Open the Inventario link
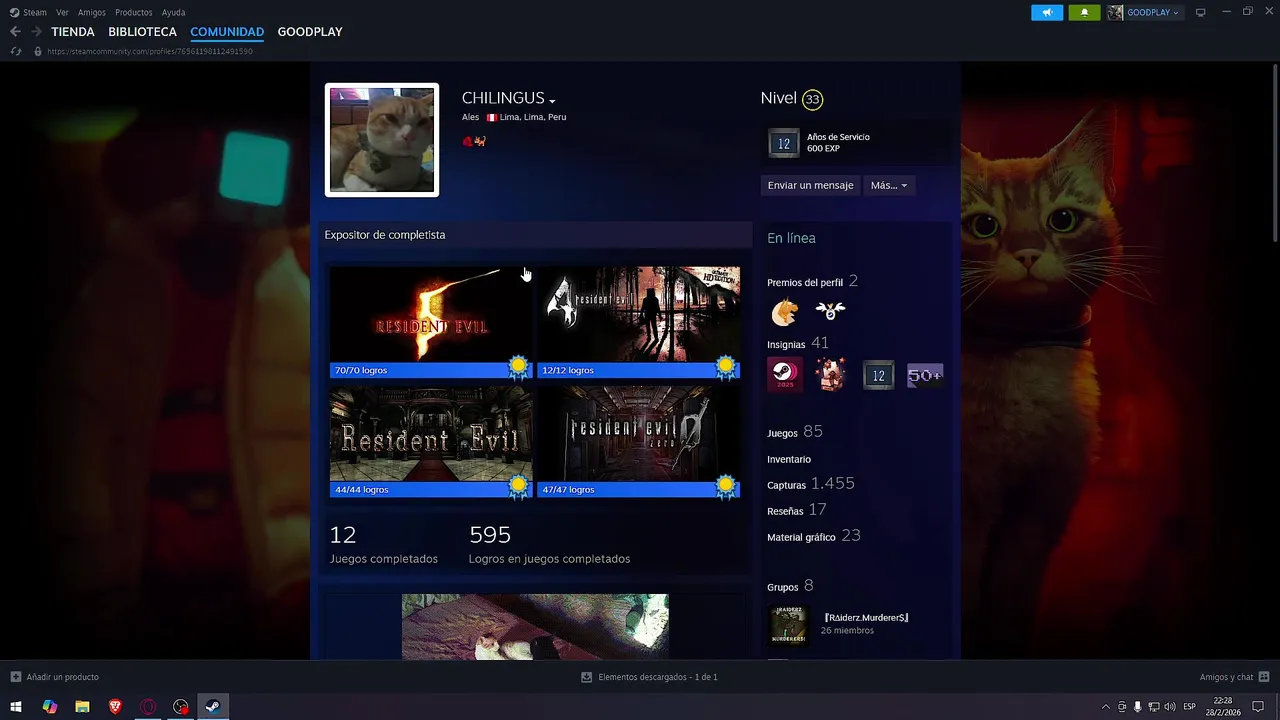The width and height of the screenshot is (1280, 720). 789,459
